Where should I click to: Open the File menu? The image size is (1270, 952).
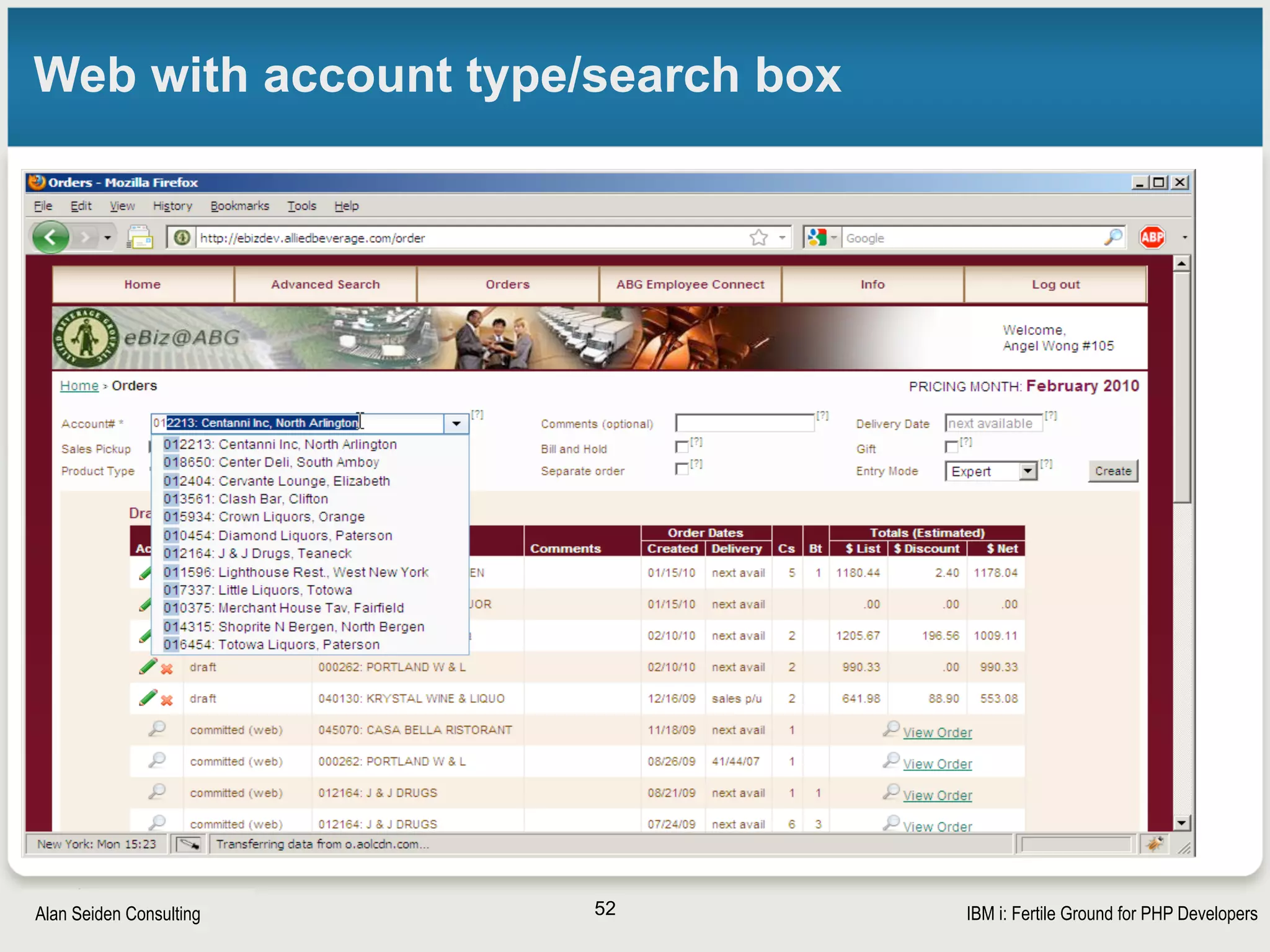click(x=43, y=206)
